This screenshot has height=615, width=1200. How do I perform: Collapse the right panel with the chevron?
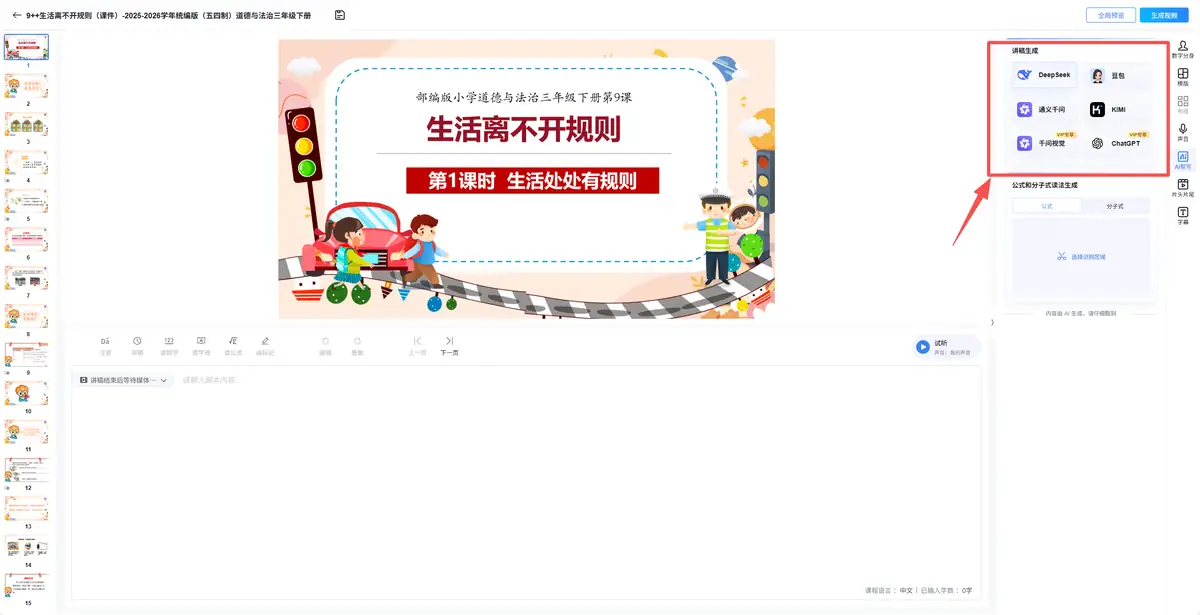point(992,322)
